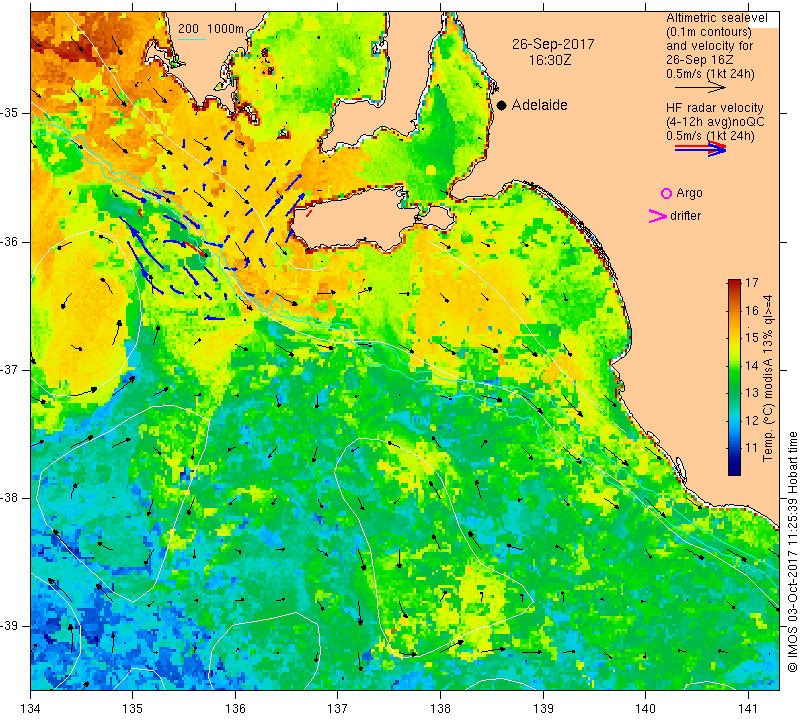Viewport: 800px width, 720px height.
Task: Click the cyan 200m contour legend line
Action: (192, 39)
